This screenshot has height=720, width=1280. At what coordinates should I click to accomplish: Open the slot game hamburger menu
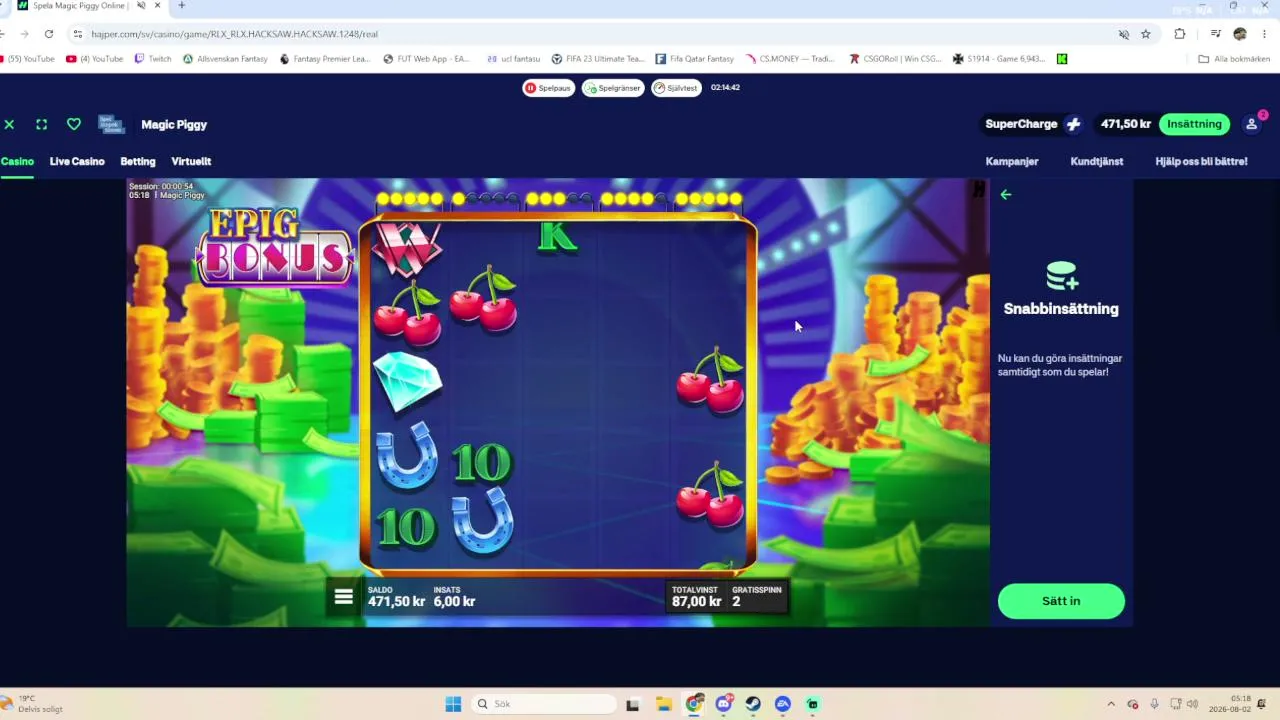click(x=344, y=597)
